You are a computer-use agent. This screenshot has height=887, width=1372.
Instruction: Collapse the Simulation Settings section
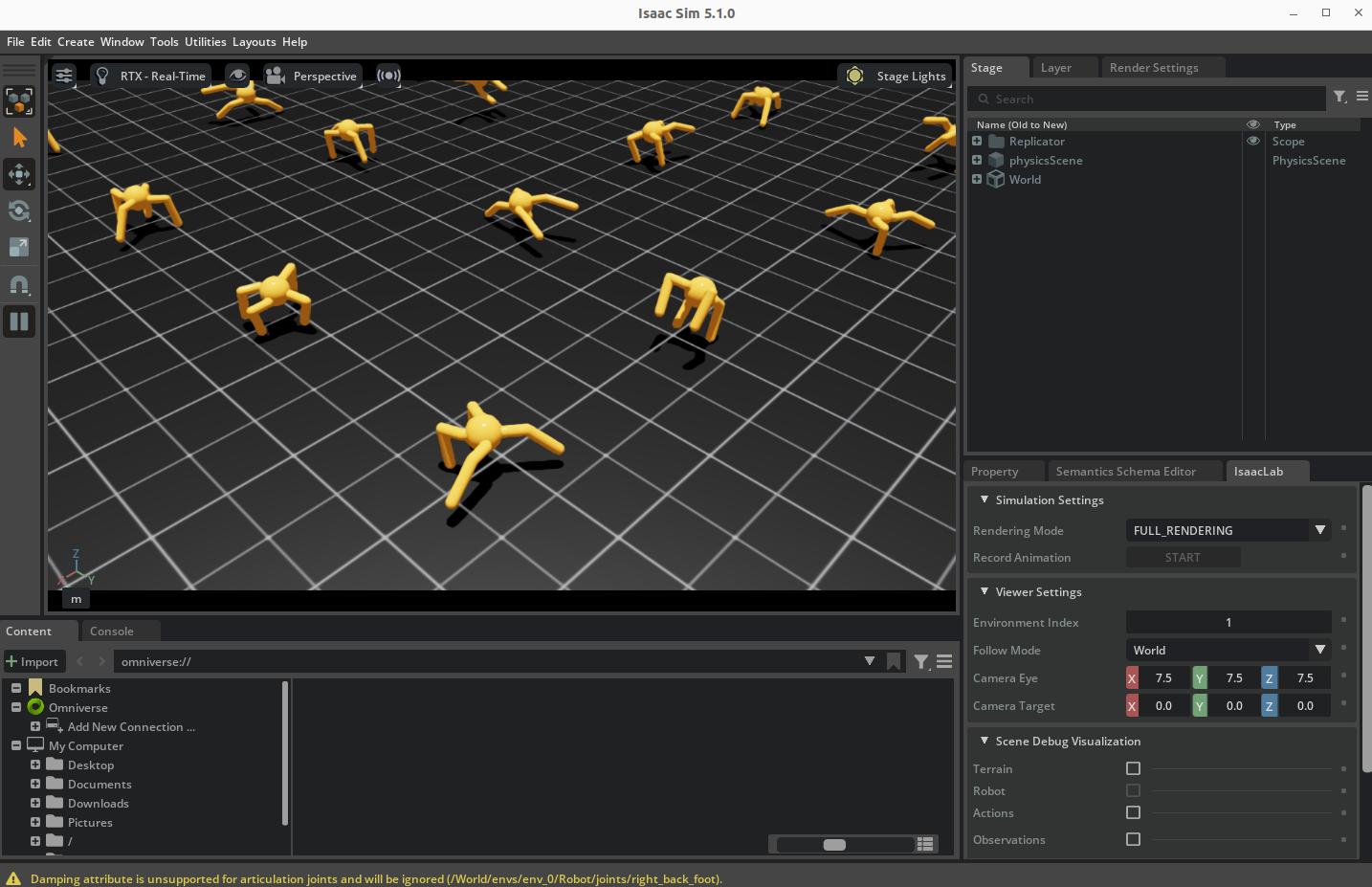(985, 499)
